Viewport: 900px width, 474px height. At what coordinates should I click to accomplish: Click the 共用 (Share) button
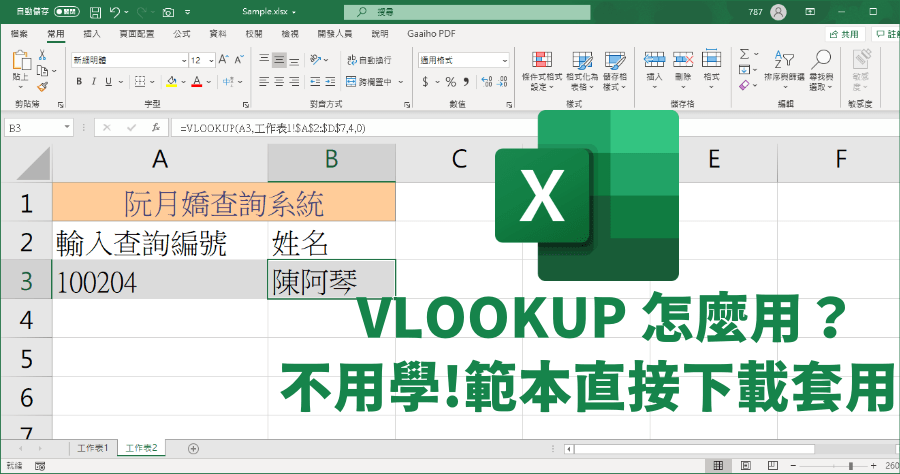[x=845, y=34]
